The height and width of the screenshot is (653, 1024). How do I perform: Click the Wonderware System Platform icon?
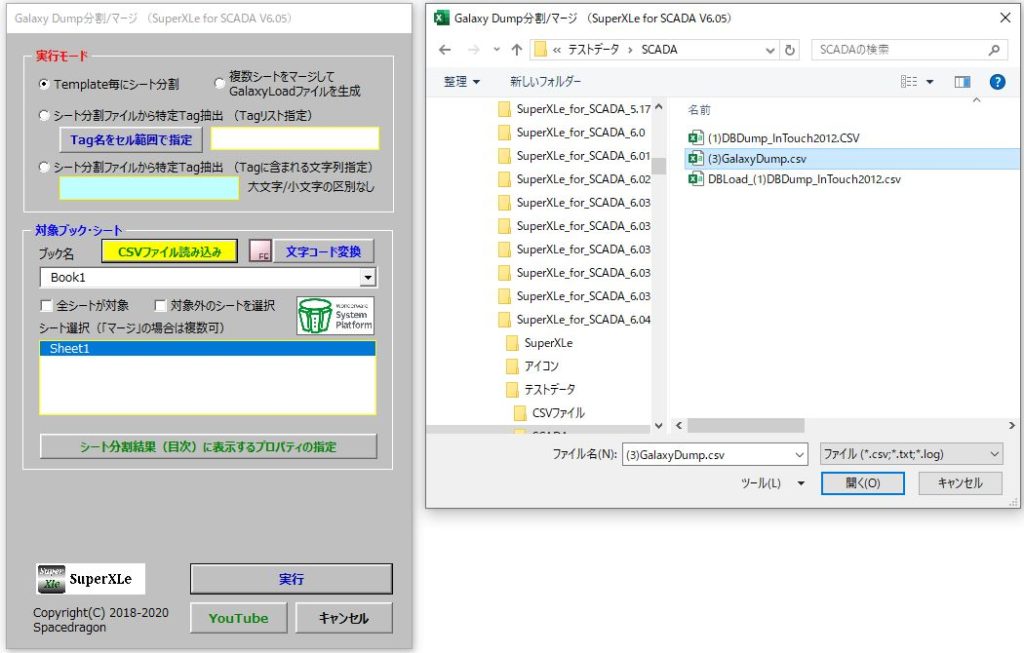(335, 316)
